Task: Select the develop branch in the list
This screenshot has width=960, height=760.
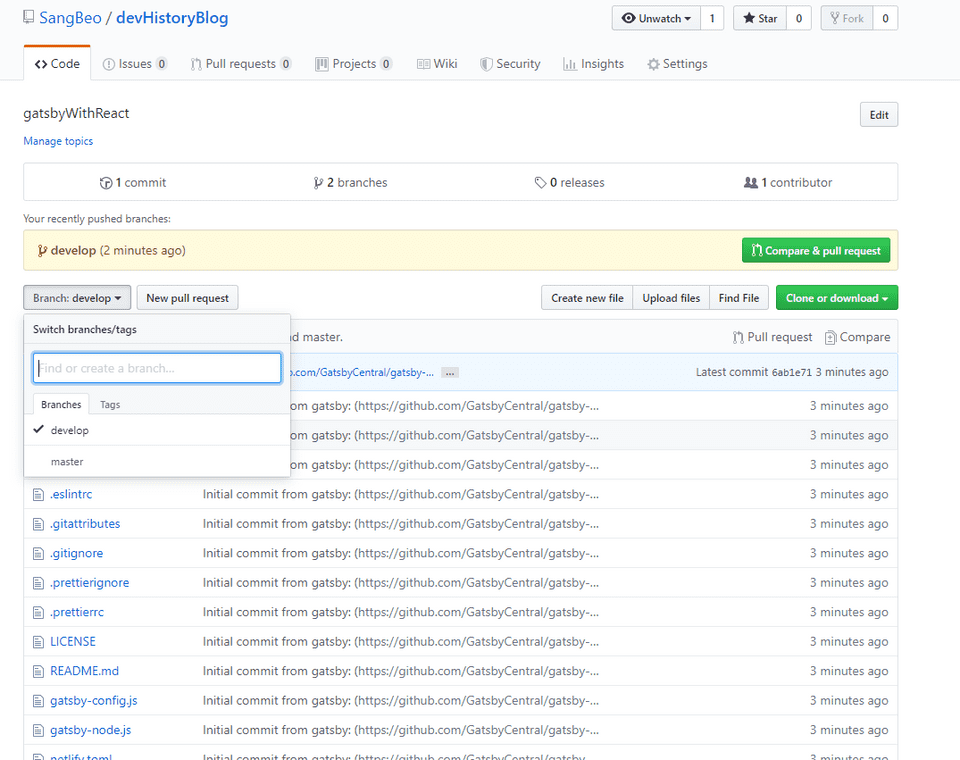Action: tap(70, 430)
